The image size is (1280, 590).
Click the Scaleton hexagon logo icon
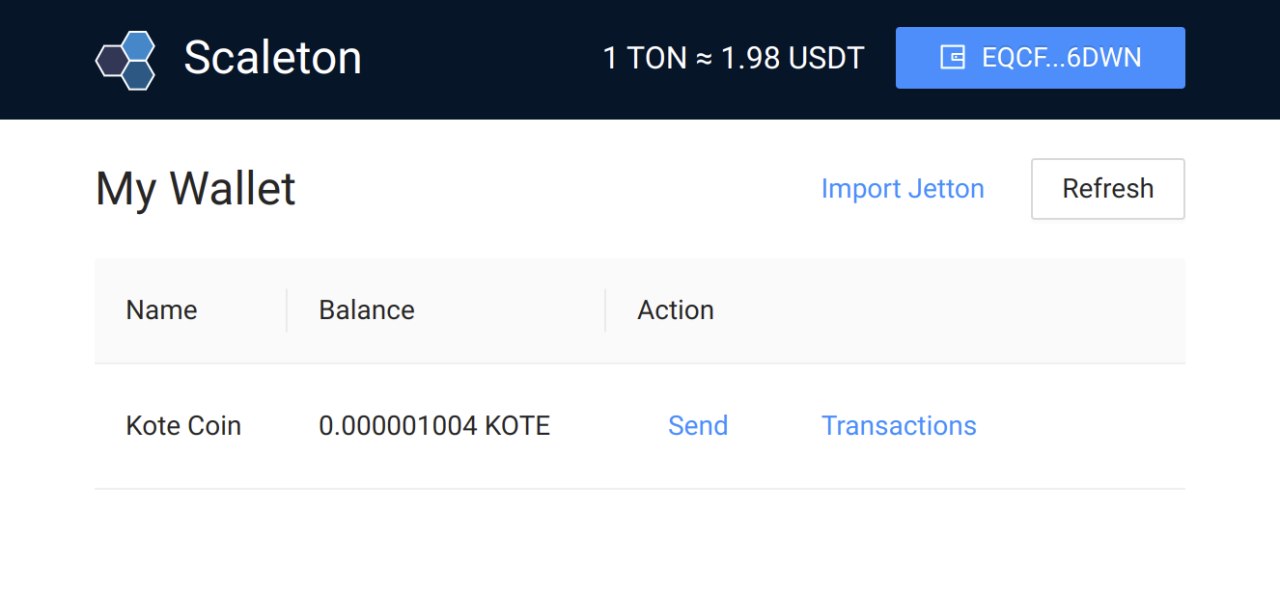[x=126, y=60]
